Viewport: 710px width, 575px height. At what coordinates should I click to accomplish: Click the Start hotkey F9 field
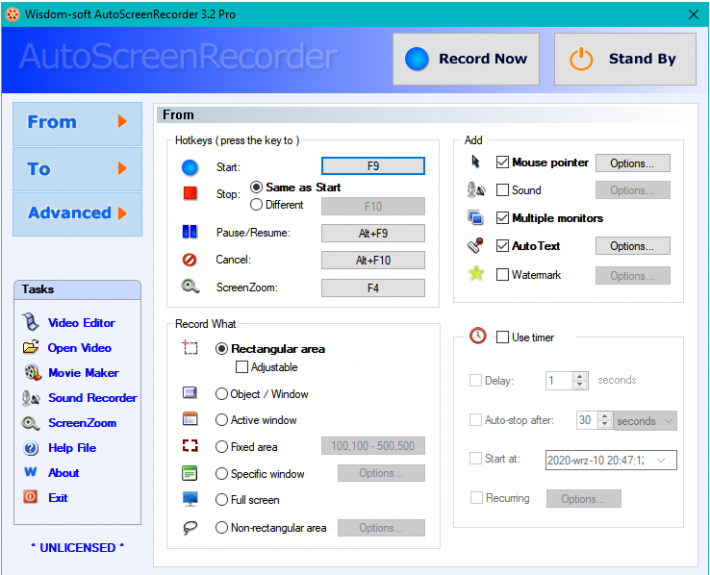[x=373, y=166]
